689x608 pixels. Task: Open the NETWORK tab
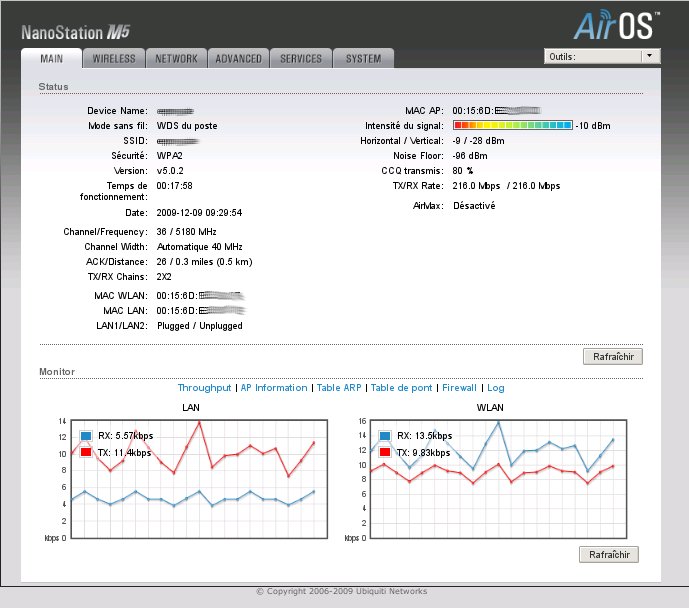[176, 58]
